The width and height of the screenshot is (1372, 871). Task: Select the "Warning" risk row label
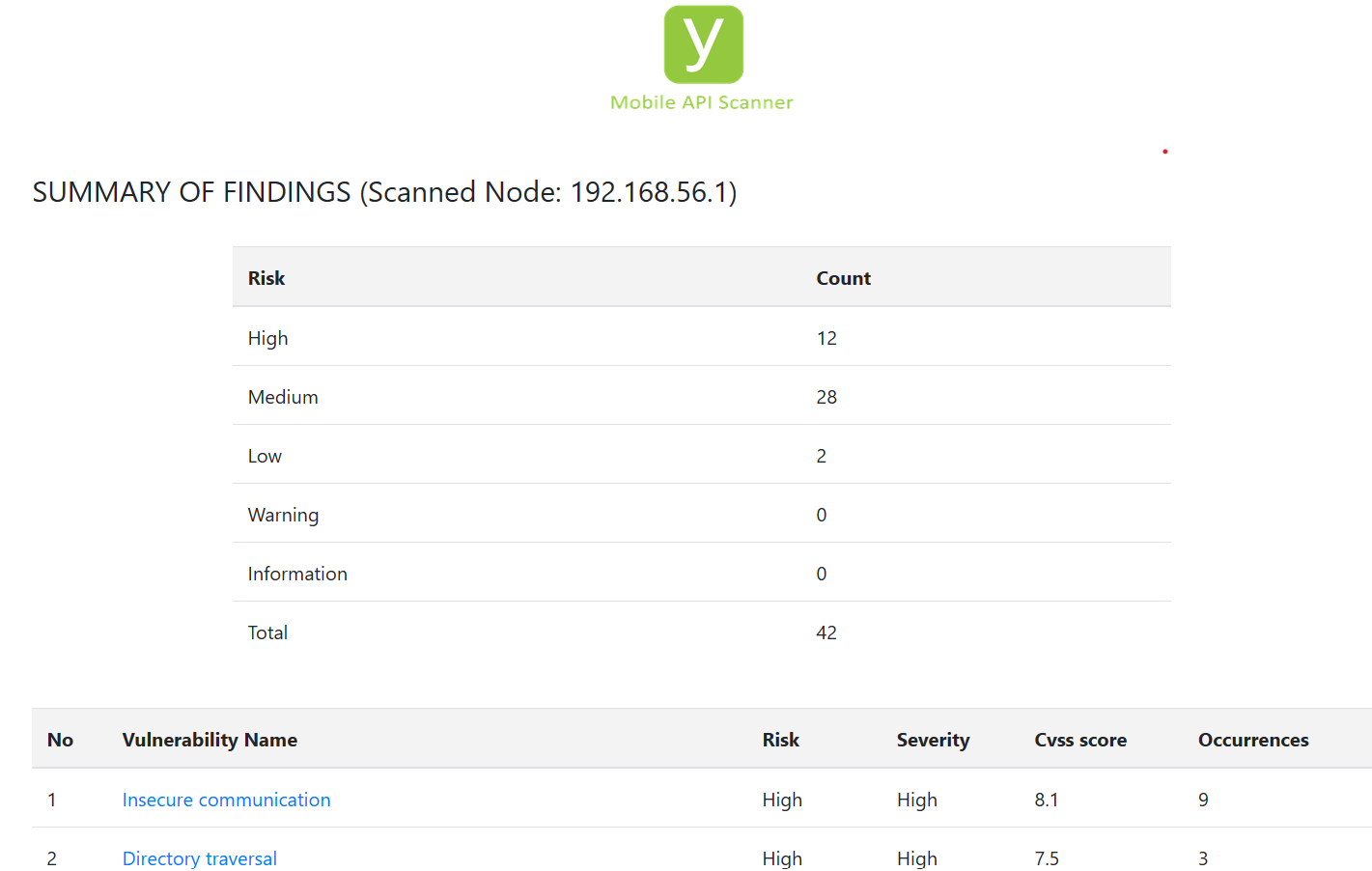pyautogui.click(x=283, y=515)
